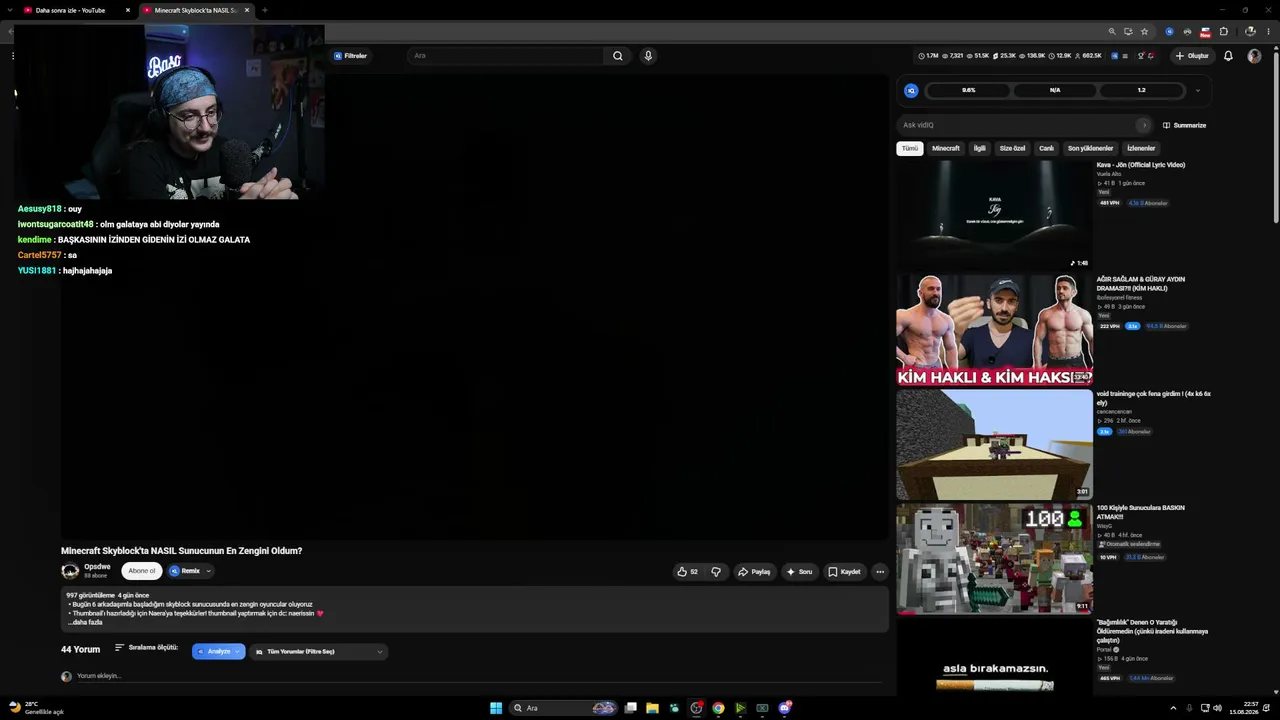Open File Explorer from taskbar
Image resolution: width=1280 pixels, height=720 pixels.
click(652, 708)
